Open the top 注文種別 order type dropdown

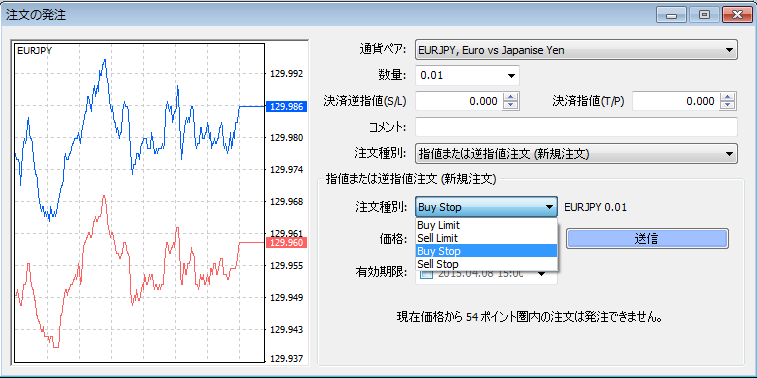click(x=576, y=154)
